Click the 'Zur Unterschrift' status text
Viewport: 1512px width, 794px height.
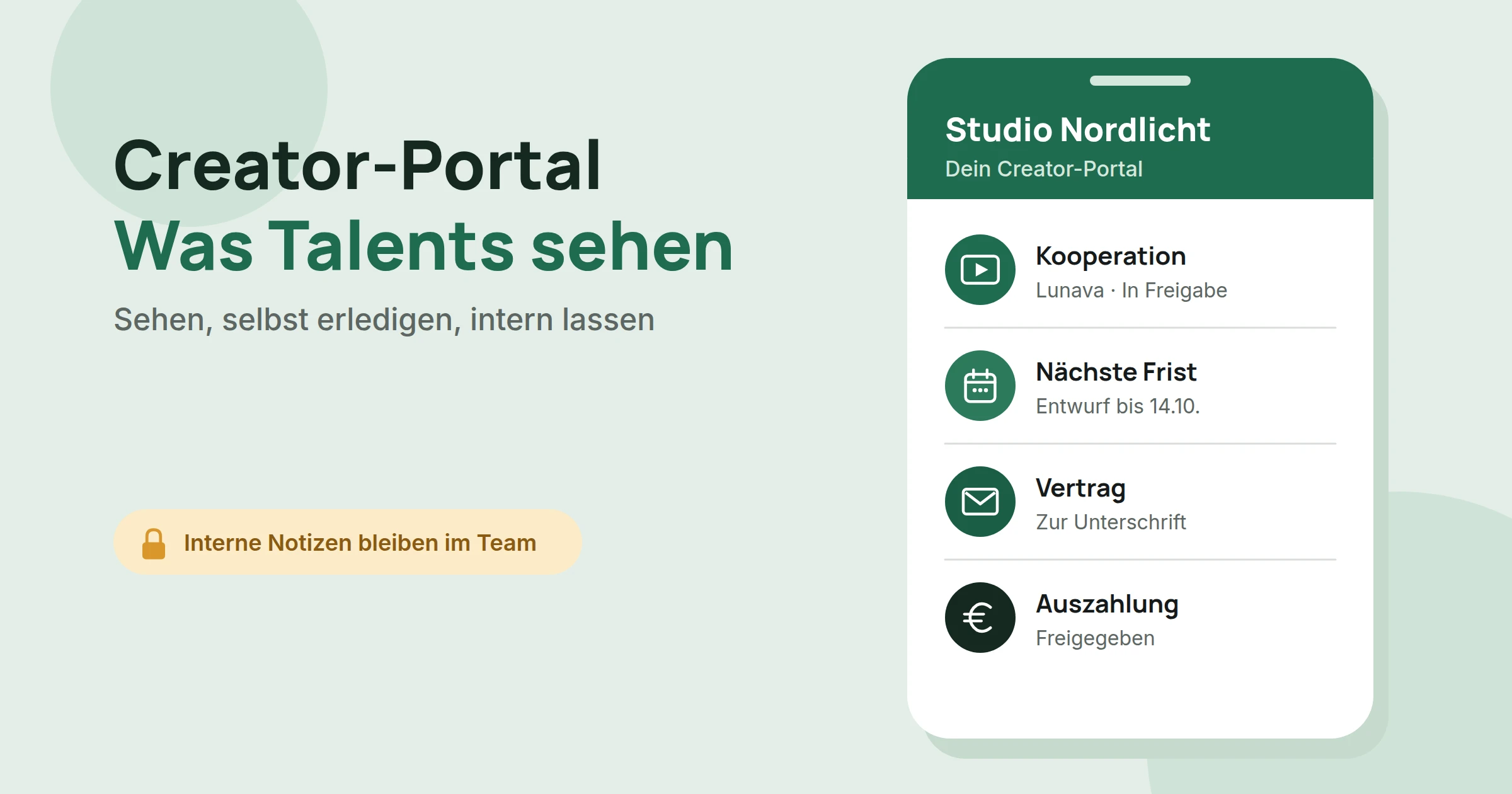click(1111, 522)
